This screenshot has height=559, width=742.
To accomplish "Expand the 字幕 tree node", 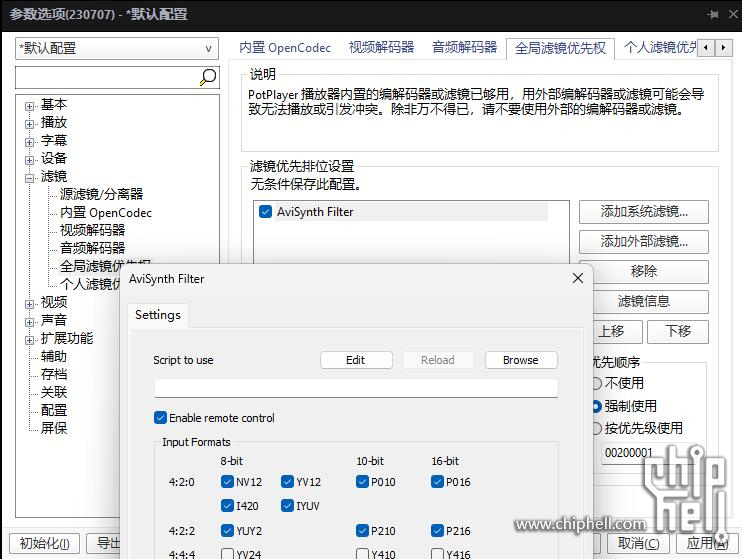I will pyautogui.click(x=29, y=142).
